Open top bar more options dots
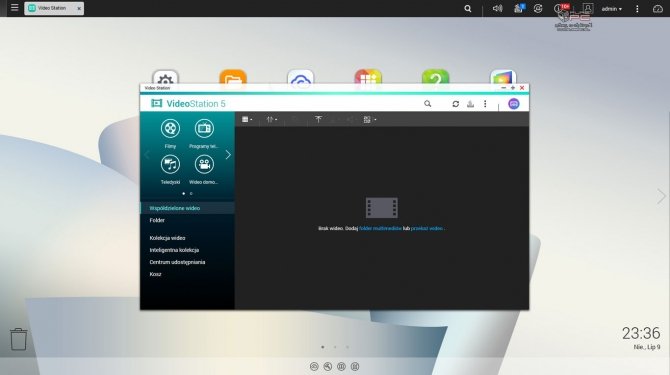The width and height of the screenshot is (670, 375). point(637,9)
